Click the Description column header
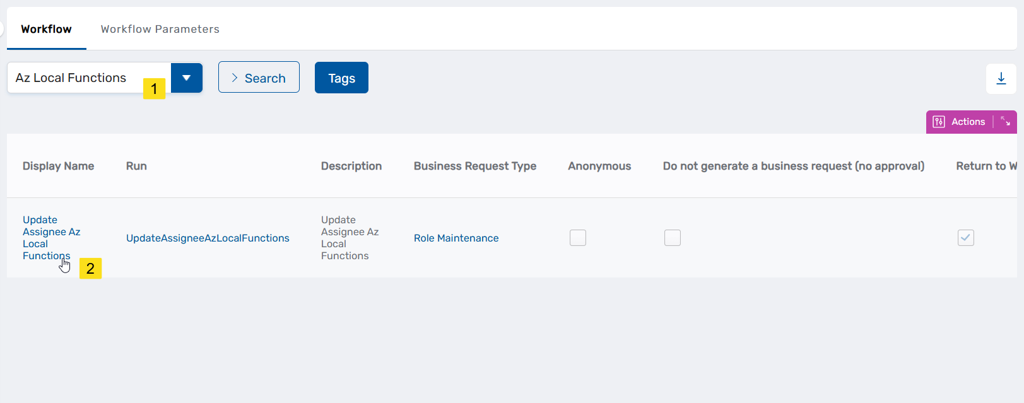 point(351,166)
